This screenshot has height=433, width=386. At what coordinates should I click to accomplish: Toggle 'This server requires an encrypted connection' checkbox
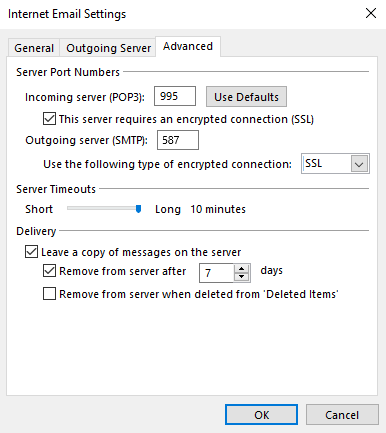click(x=49, y=119)
